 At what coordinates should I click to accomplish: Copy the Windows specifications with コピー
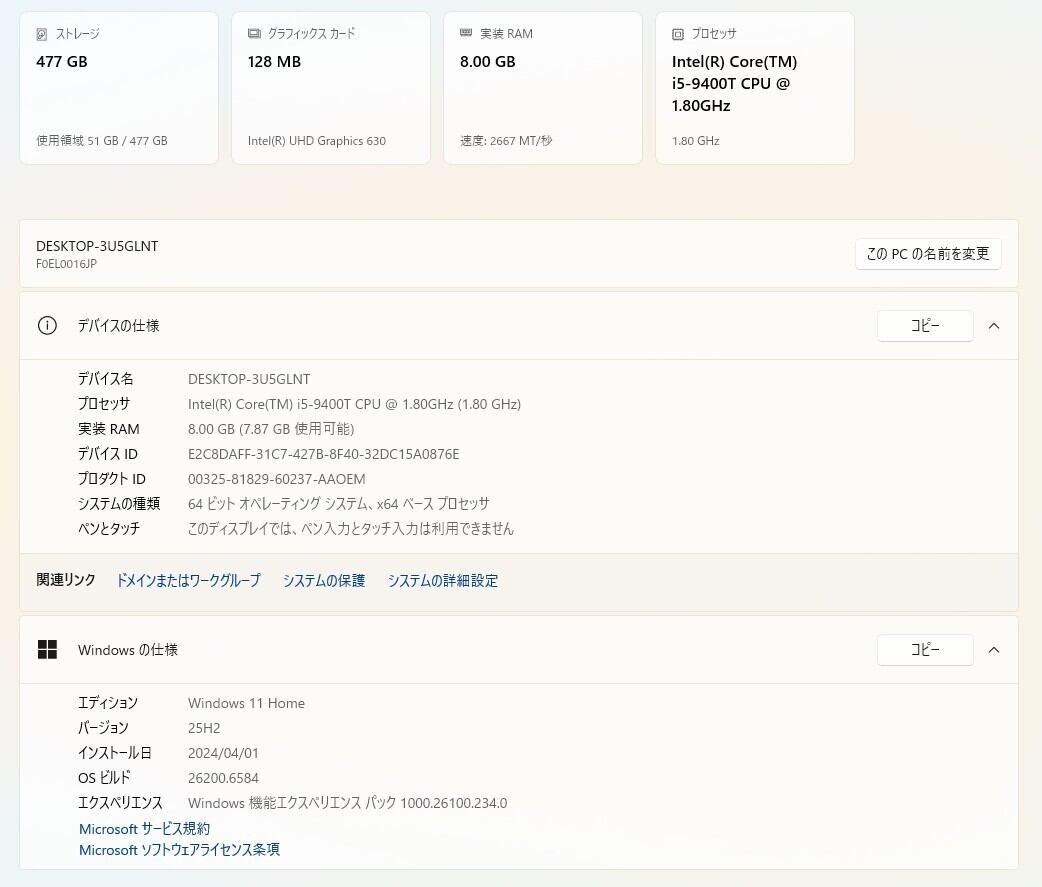click(925, 650)
